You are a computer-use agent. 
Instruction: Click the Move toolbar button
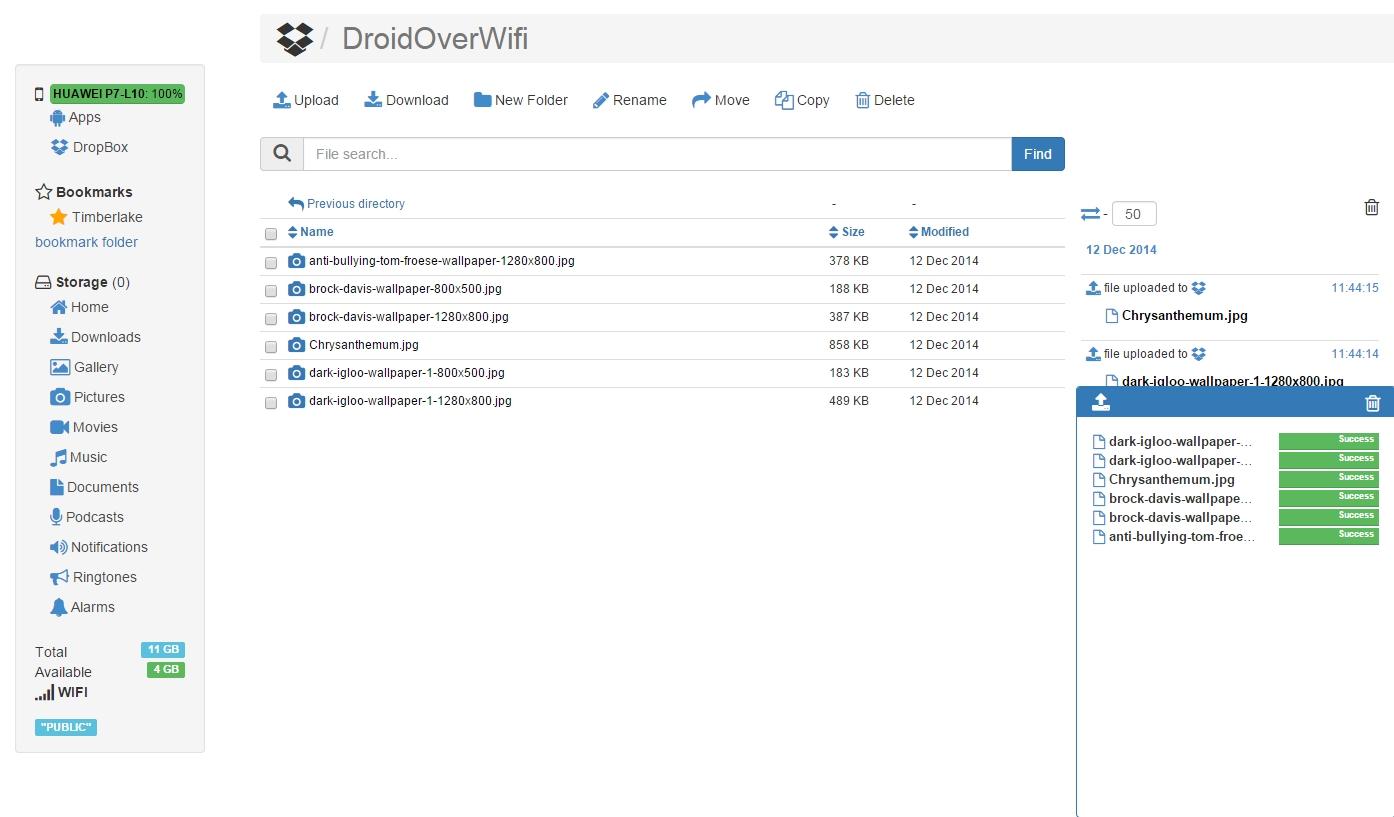[721, 100]
